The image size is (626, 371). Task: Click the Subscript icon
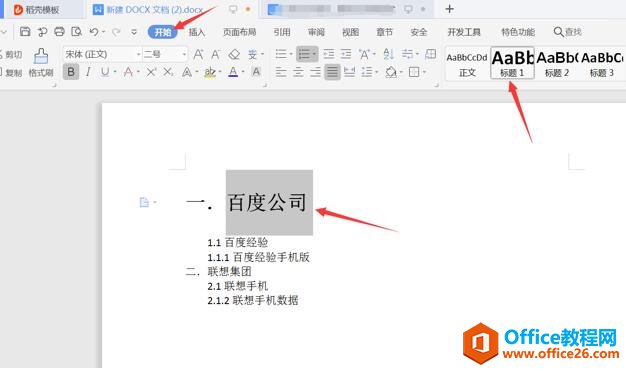pos(168,72)
